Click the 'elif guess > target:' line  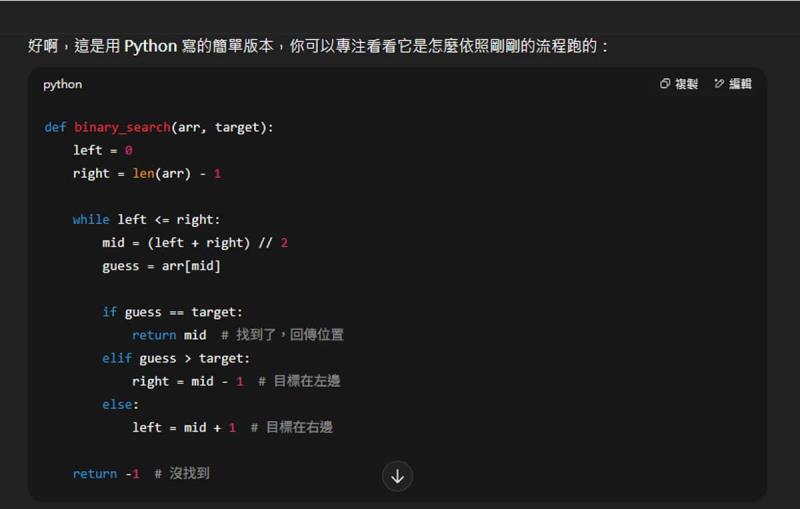click(x=176, y=359)
